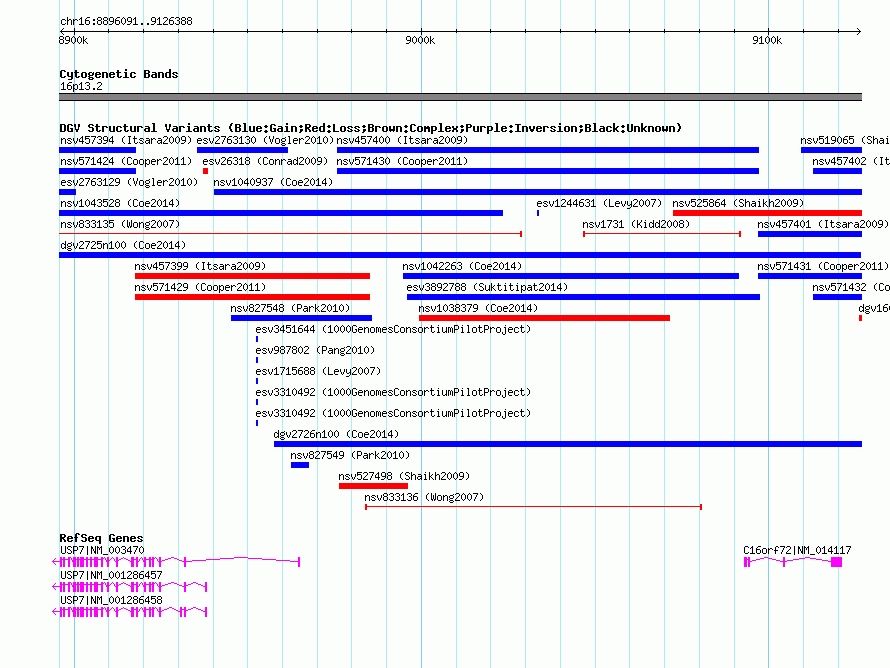Click the red nsv525864 loss bar

767,213
